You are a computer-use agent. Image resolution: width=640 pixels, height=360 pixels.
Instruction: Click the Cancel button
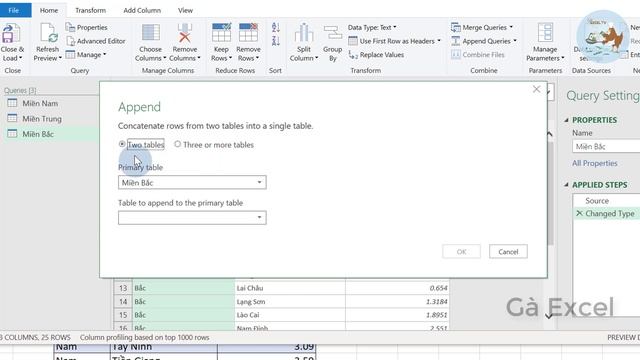[508, 251]
